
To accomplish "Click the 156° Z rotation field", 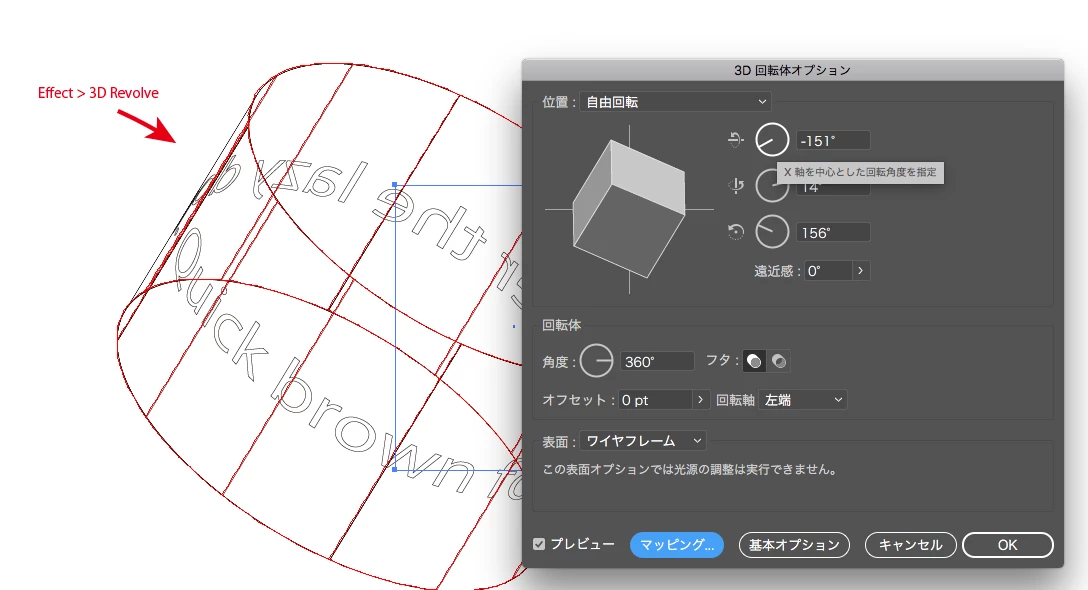I will (x=833, y=233).
